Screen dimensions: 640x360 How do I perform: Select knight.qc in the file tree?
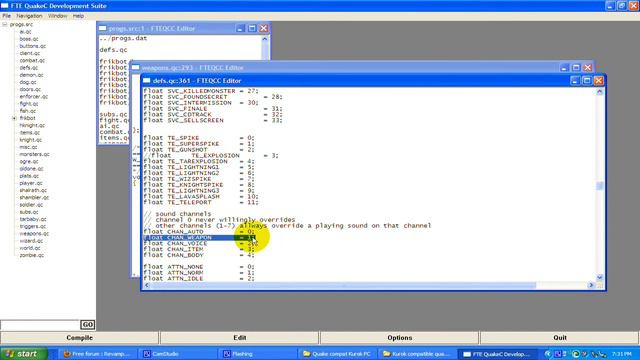pos(31,140)
